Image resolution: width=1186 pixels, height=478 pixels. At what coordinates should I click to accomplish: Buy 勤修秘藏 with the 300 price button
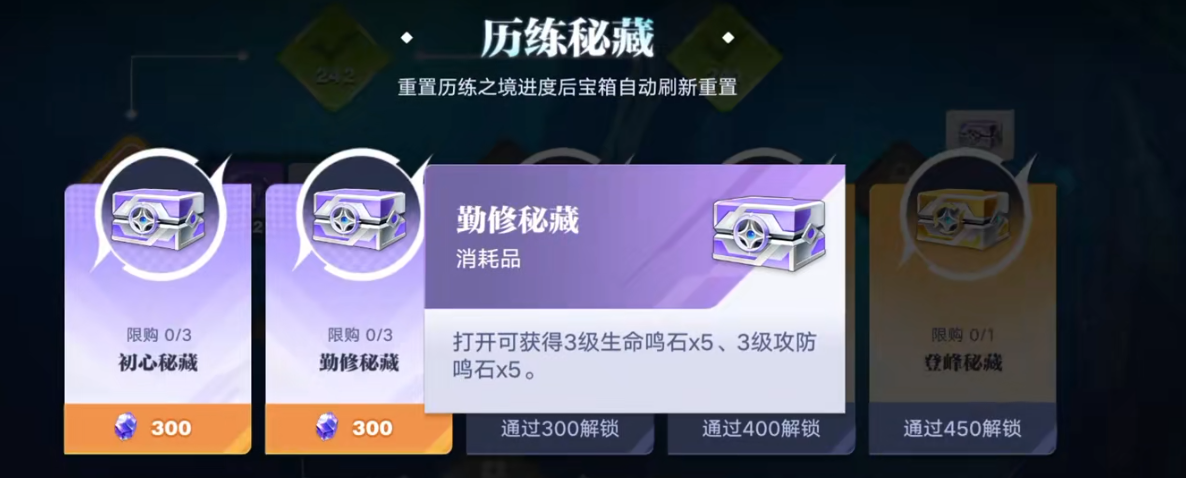pyautogui.click(x=359, y=429)
